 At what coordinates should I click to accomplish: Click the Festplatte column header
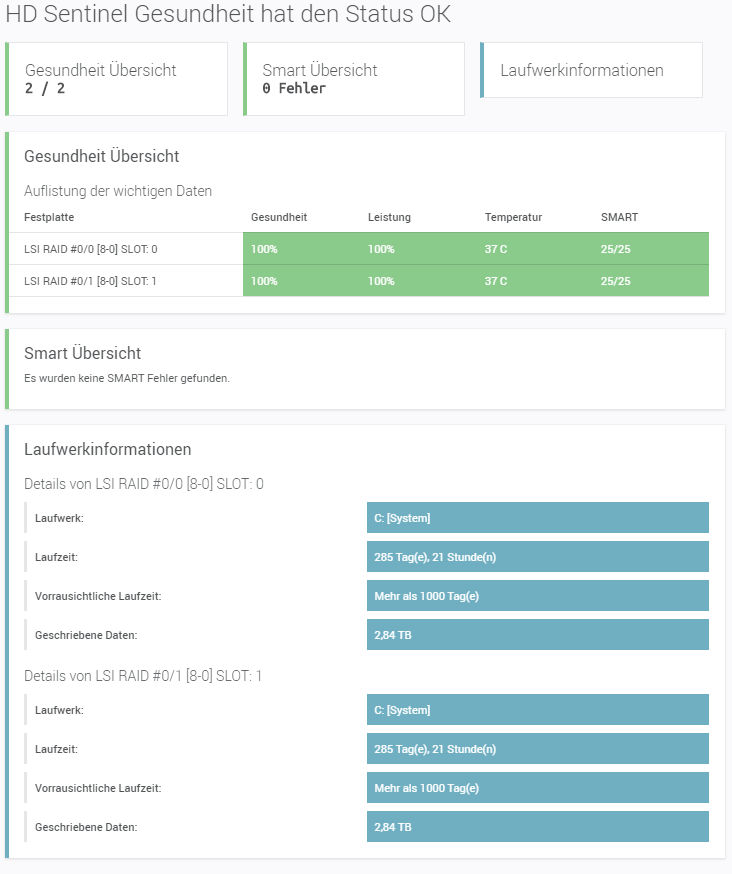49,217
